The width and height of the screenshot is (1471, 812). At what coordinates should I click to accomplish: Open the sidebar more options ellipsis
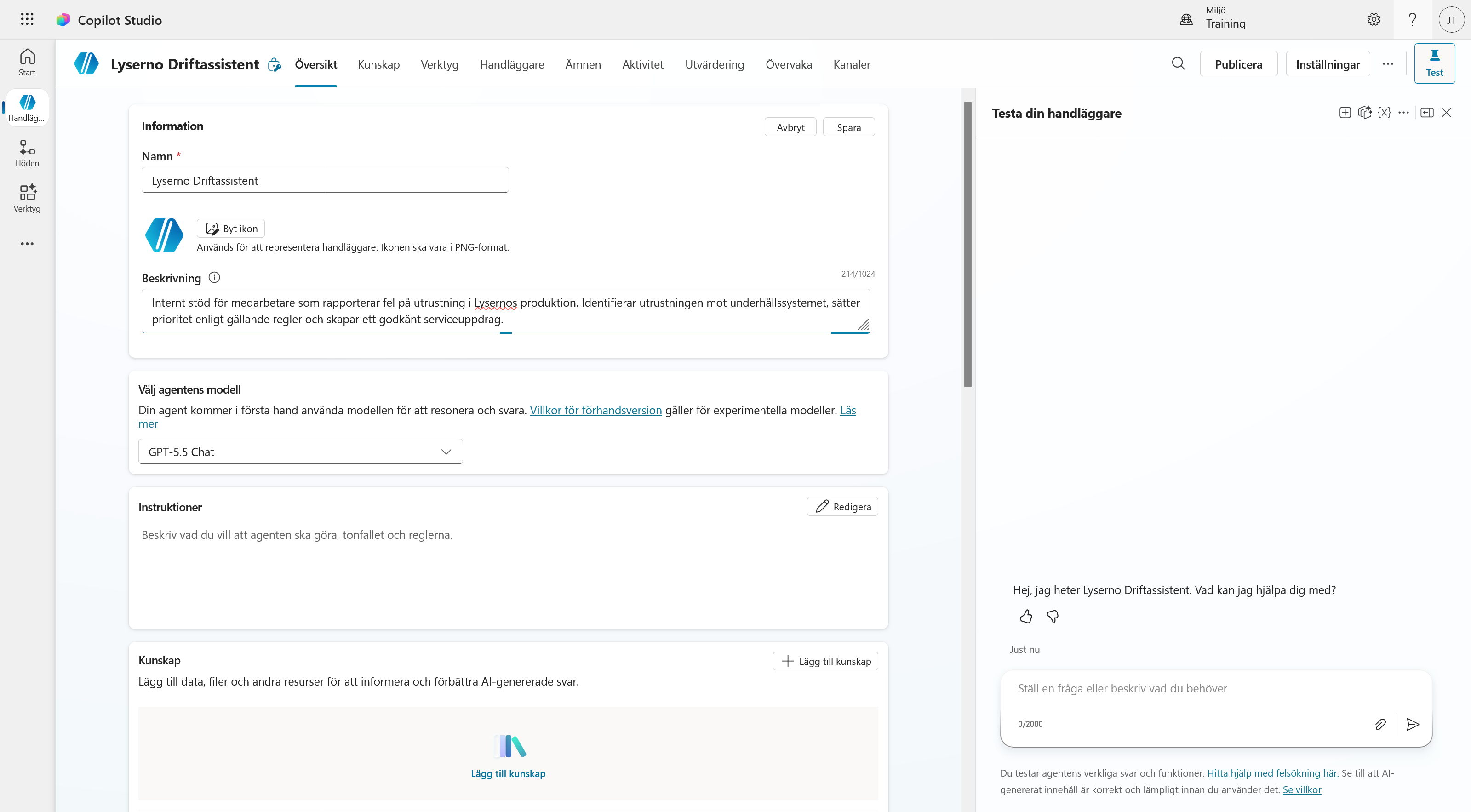(27, 244)
